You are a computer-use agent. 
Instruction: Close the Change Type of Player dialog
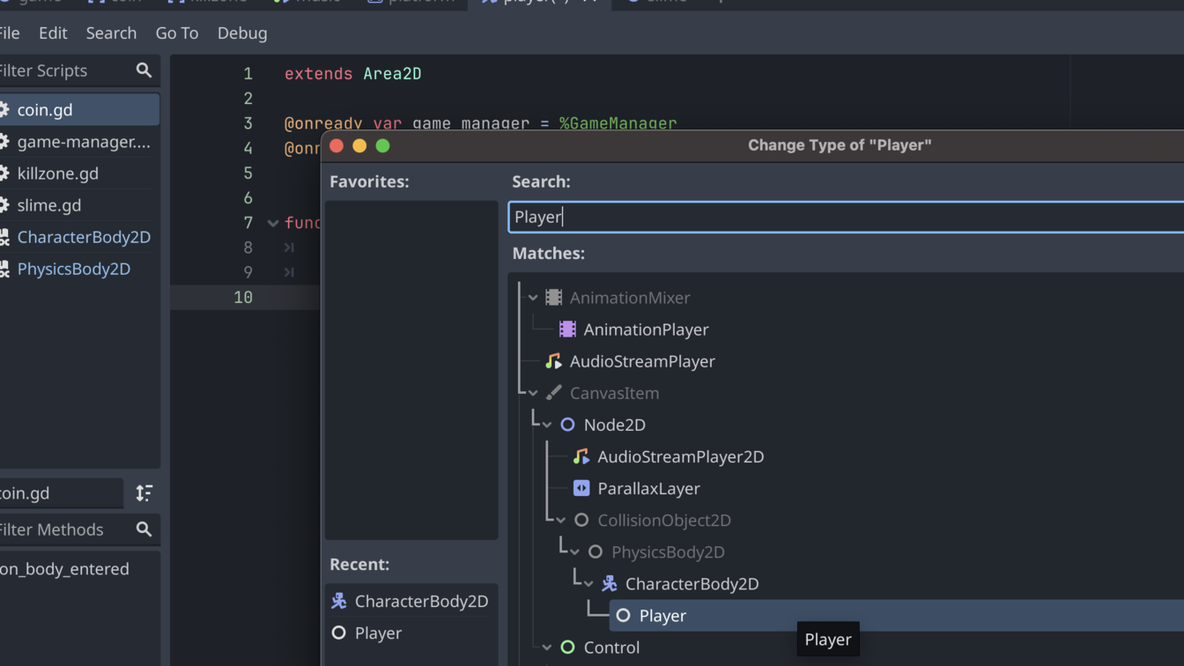click(x=337, y=146)
